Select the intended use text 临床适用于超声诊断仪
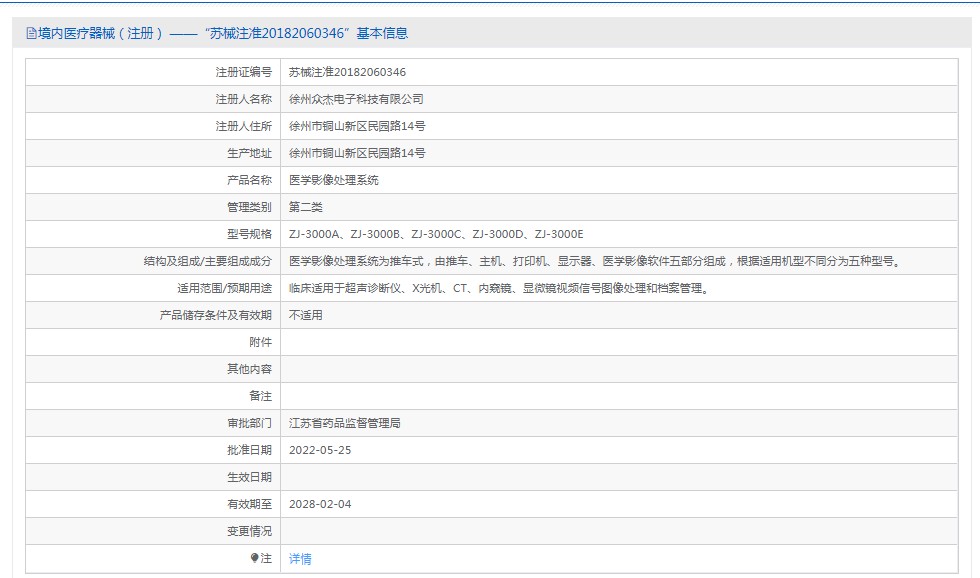The width and height of the screenshot is (980, 578). pyautogui.click(x=500, y=288)
